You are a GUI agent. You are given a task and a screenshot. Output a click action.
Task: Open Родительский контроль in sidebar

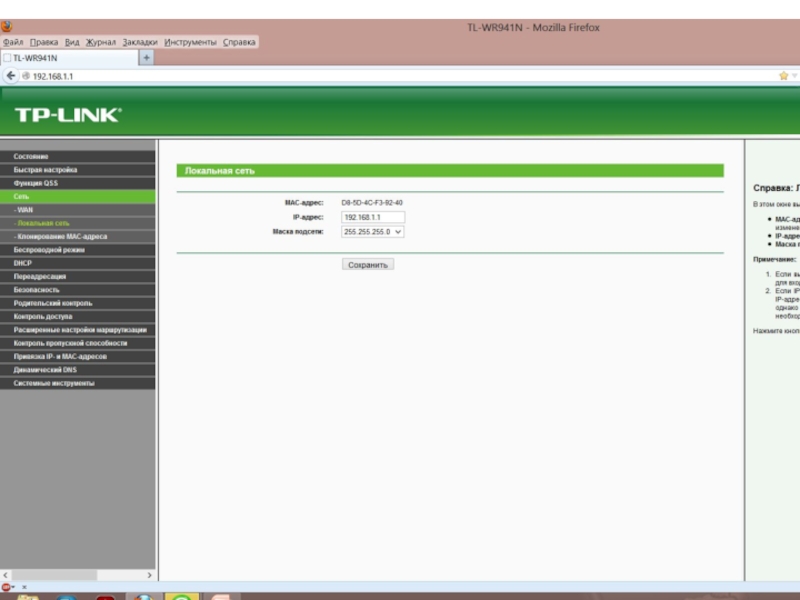78,303
